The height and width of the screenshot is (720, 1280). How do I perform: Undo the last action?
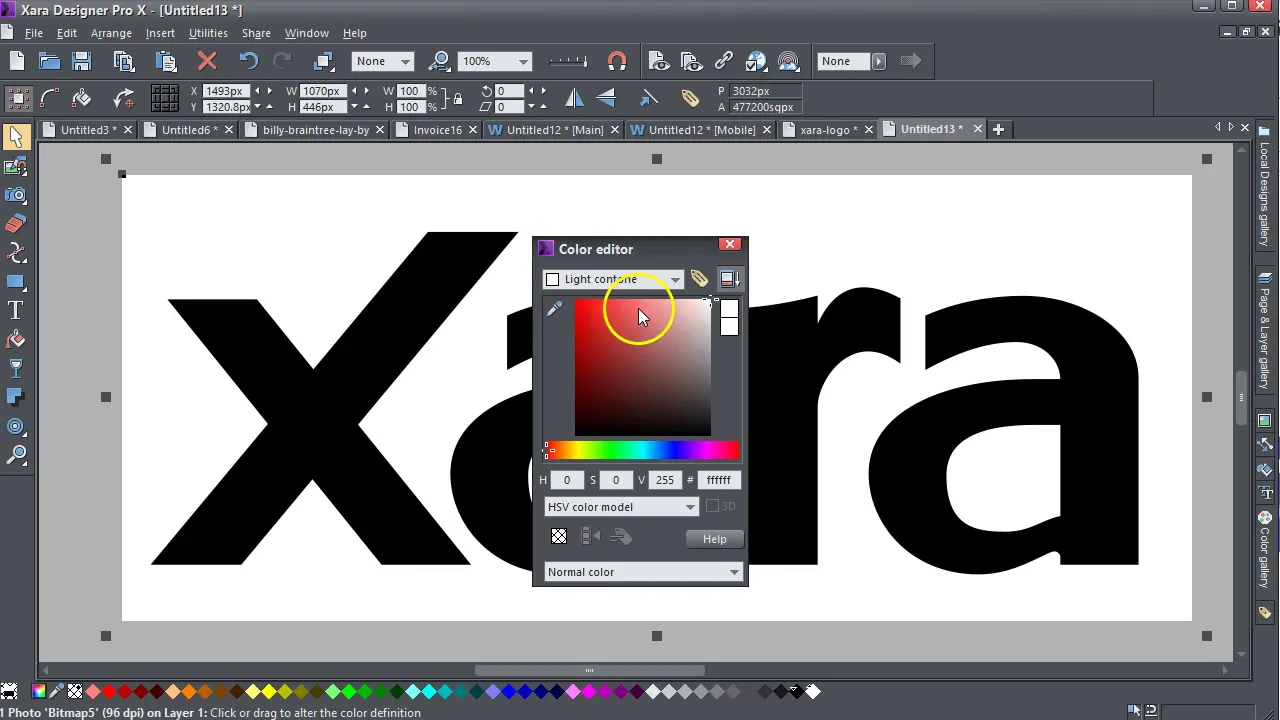pyautogui.click(x=248, y=61)
